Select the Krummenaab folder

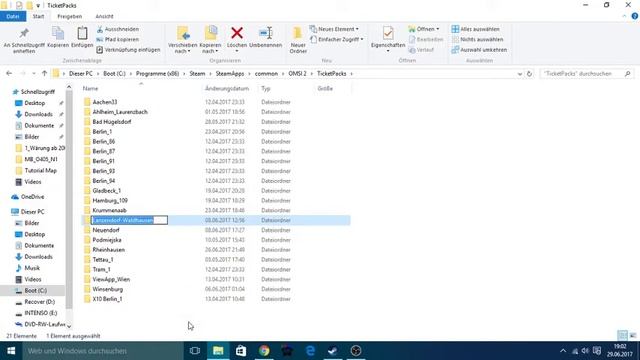[x=109, y=210]
